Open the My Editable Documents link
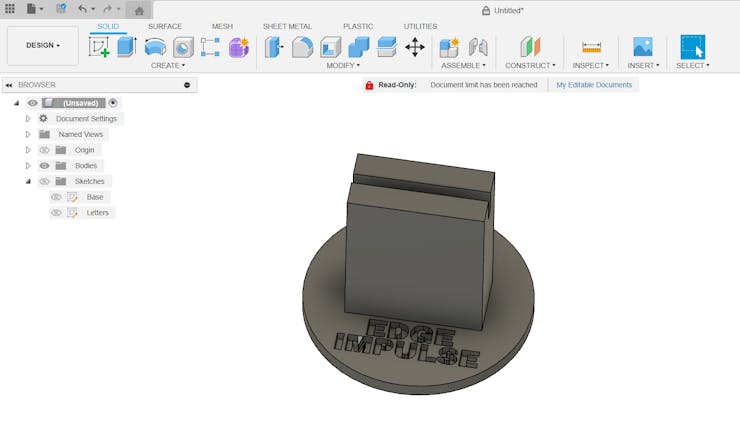740x436 pixels. coord(594,85)
